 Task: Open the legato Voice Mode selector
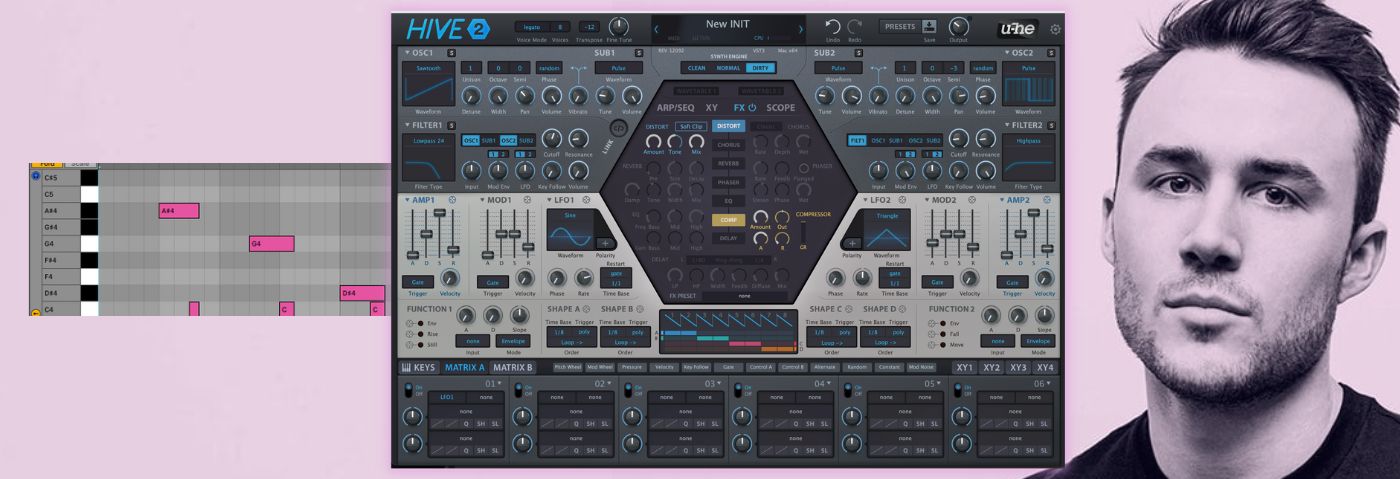pos(531,27)
